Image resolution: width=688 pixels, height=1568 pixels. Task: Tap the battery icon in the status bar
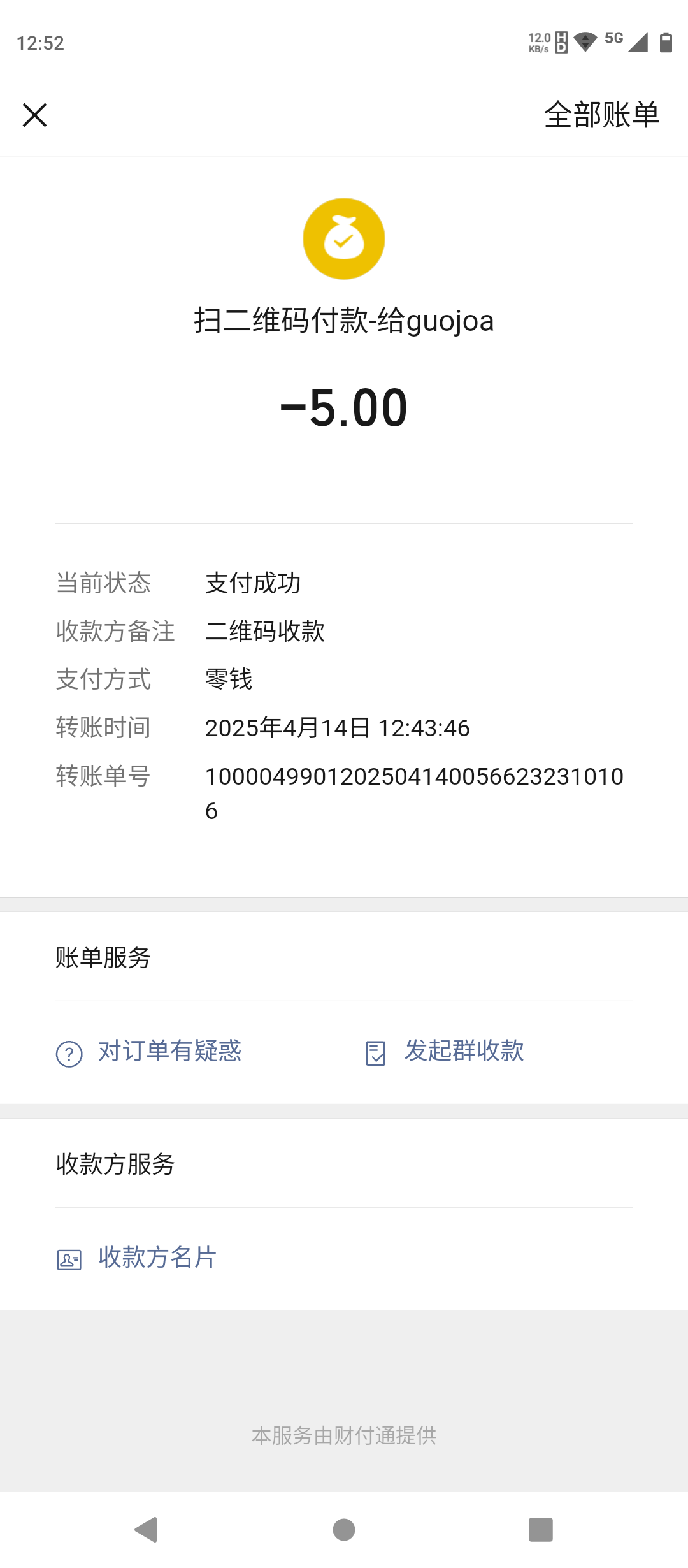(x=666, y=43)
